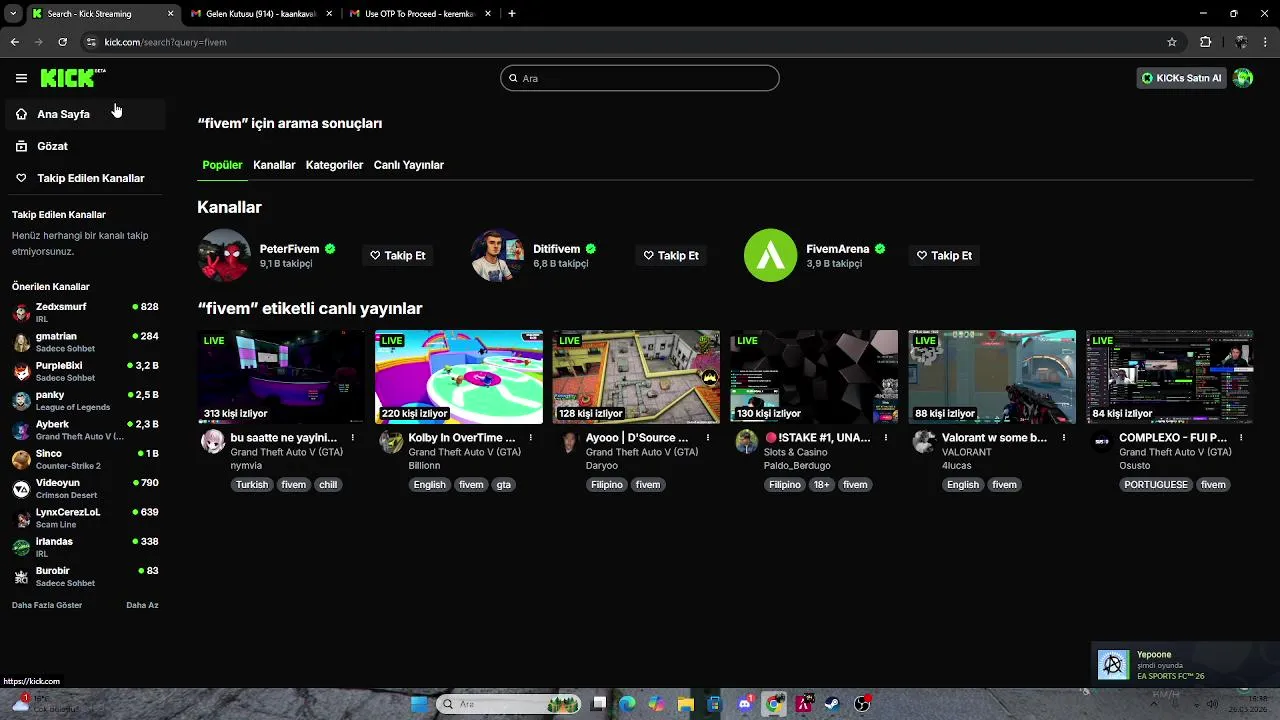Open options menu for ISTAKE #1 stream
The width and height of the screenshot is (1280, 720).
[886, 438]
